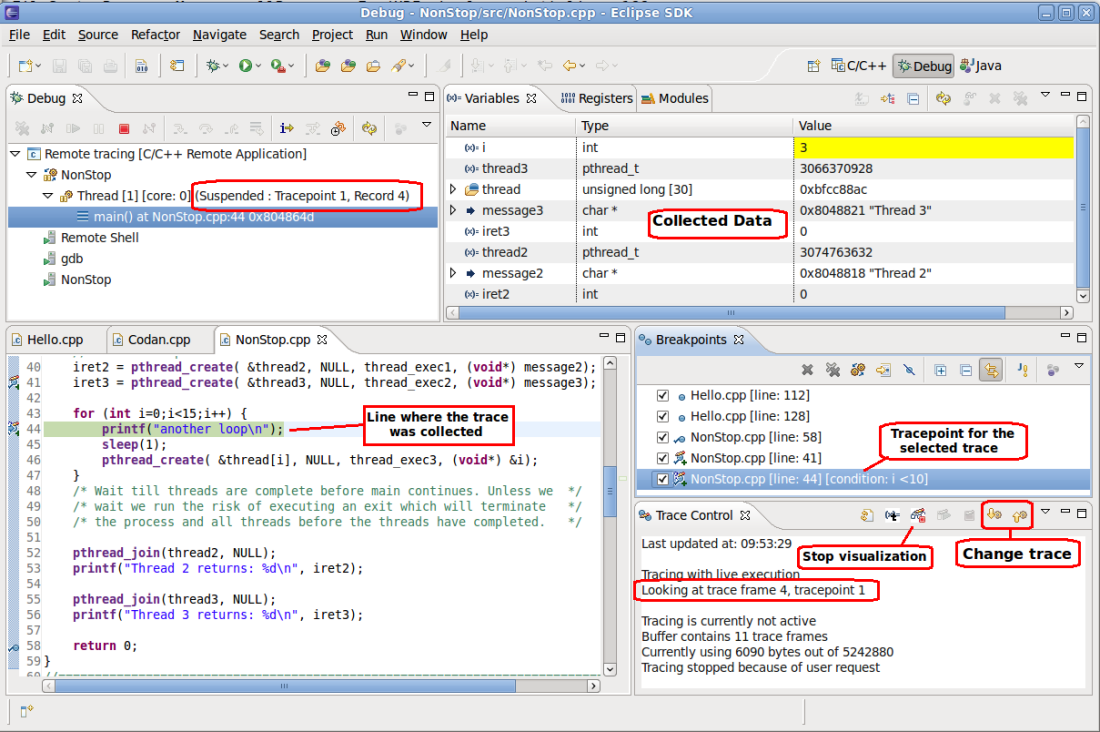Screen dimensions: 1100x732
Task: Toggle Link with Debug View in Breakpoints
Action: [991, 370]
